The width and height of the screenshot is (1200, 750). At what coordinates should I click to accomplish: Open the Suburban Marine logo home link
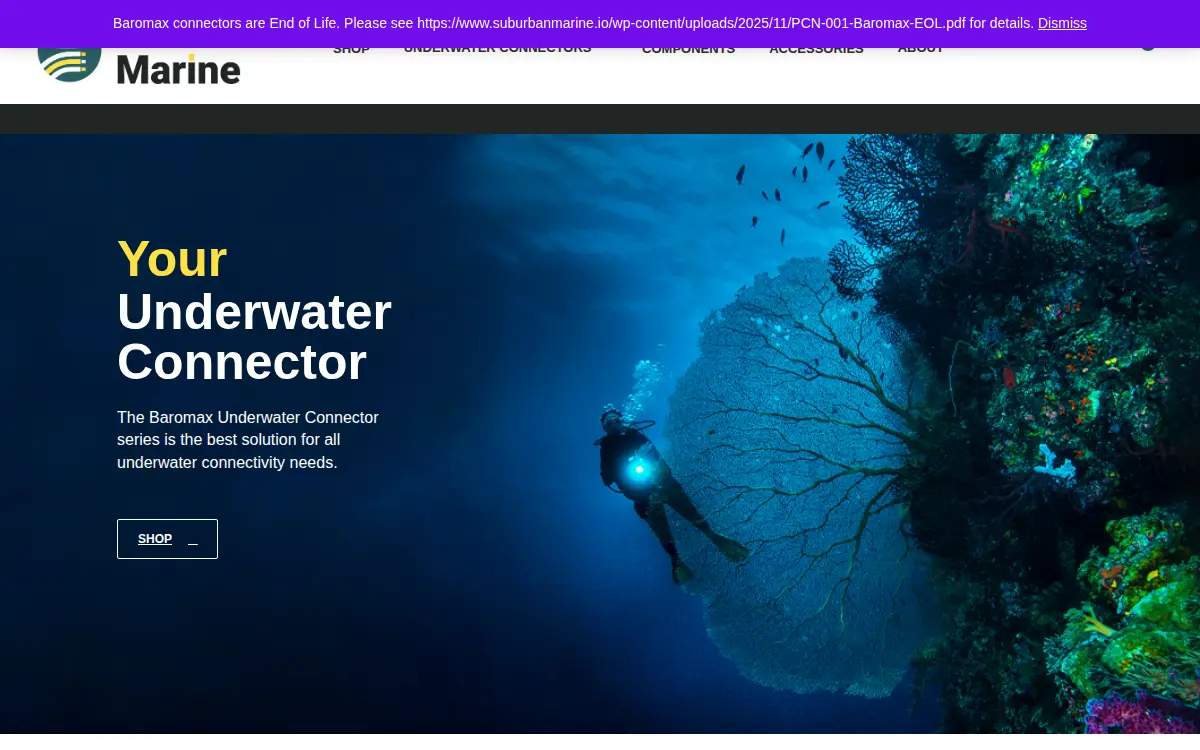coord(139,66)
